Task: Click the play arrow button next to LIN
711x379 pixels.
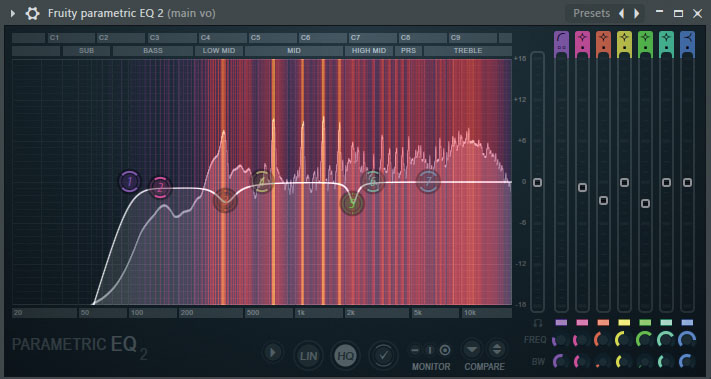Action: 273,352
